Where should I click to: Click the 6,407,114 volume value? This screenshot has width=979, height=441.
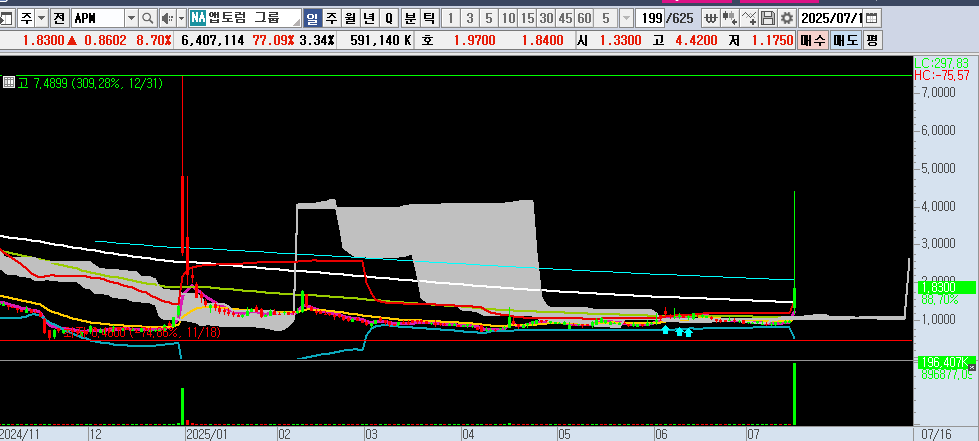[x=213, y=41]
